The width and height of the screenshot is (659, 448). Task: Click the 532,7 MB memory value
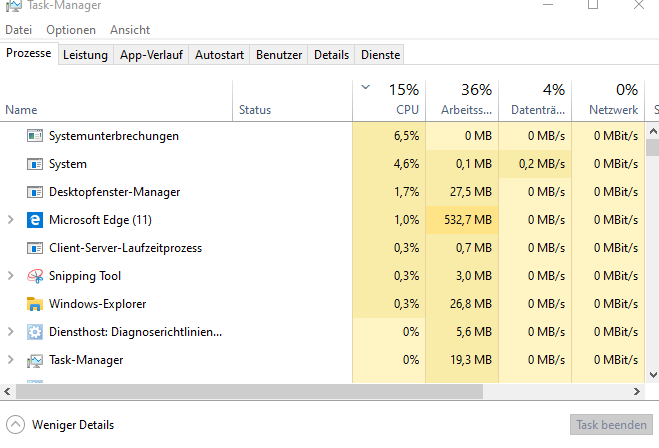click(x=468, y=220)
